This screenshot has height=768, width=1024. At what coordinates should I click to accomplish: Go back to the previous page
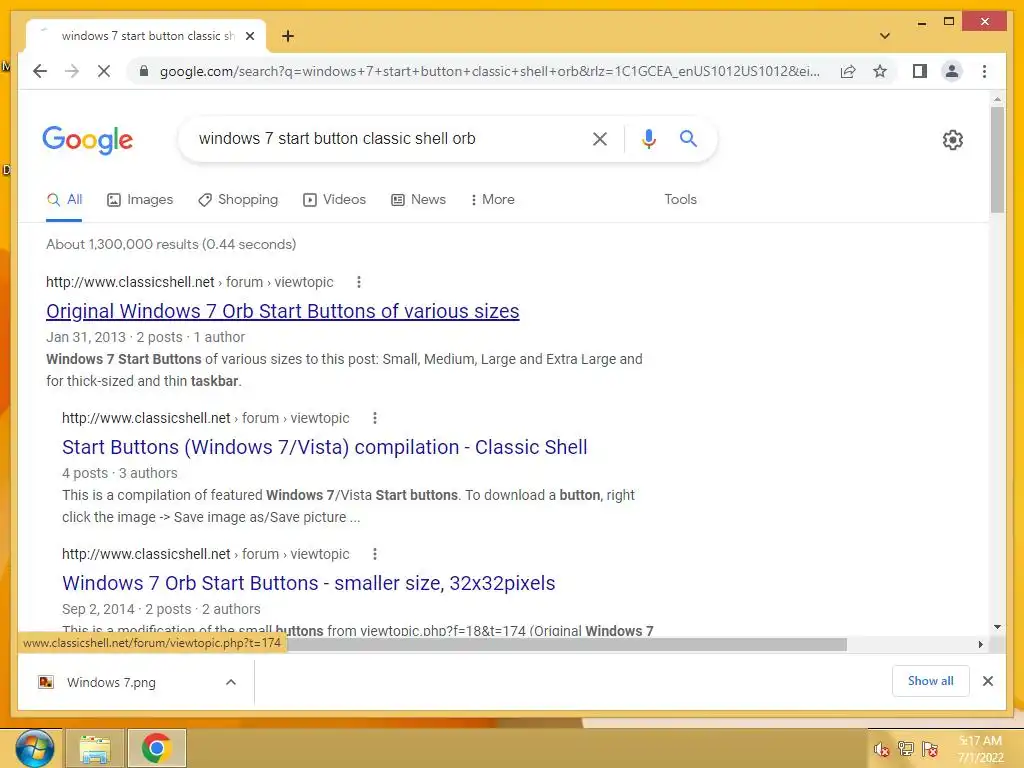[x=40, y=71]
